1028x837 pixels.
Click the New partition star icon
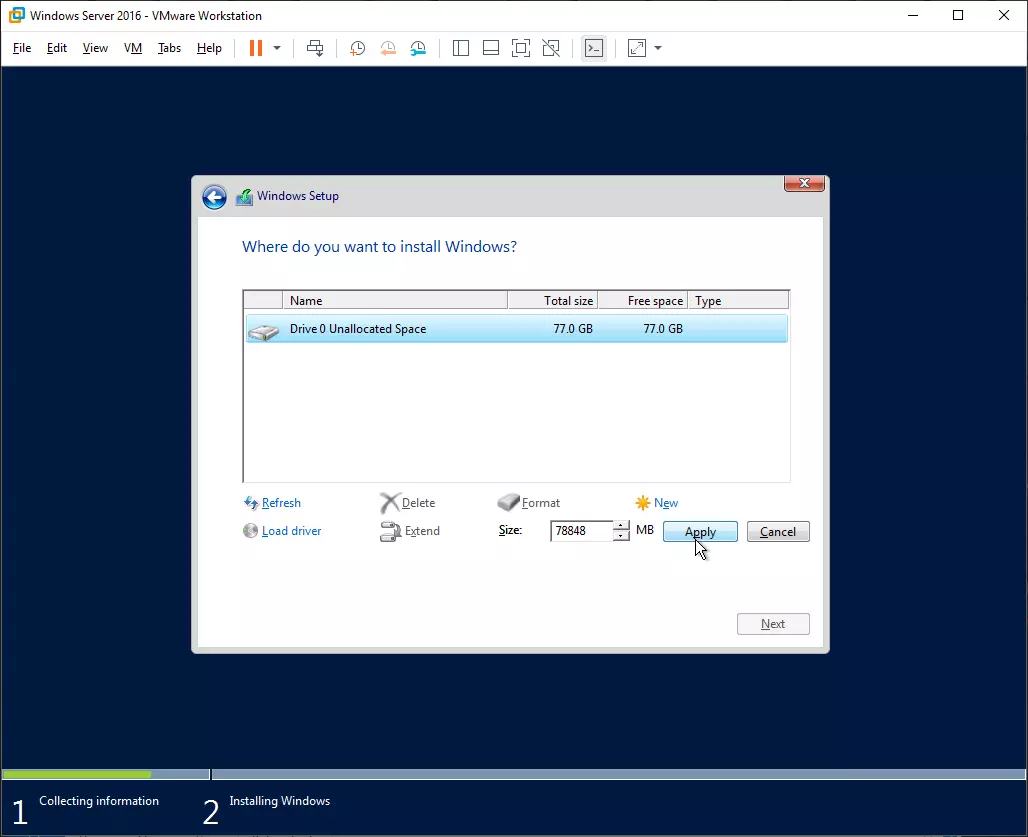coord(642,503)
